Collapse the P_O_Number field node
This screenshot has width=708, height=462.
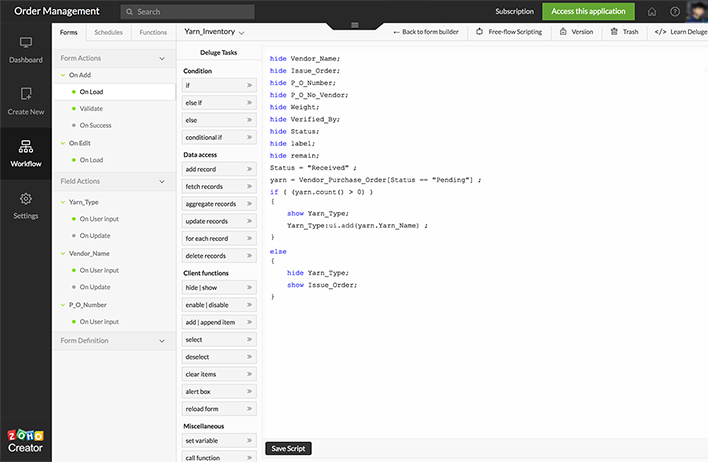[x=63, y=305]
